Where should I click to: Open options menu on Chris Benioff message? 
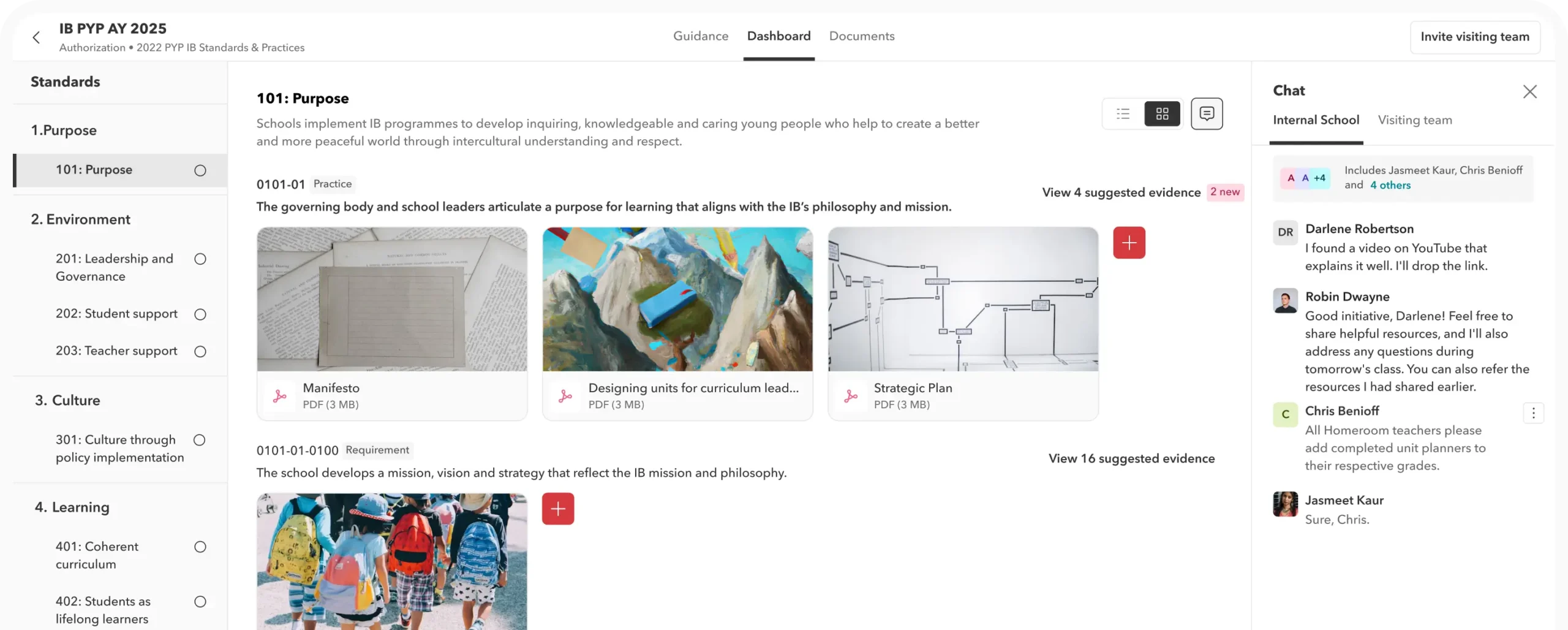tap(1533, 413)
